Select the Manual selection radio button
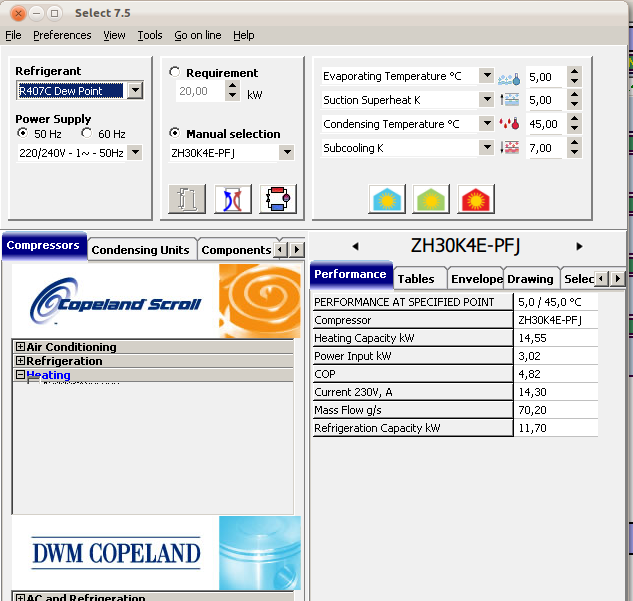The height and width of the screenshot is (601, 633). 176,134
